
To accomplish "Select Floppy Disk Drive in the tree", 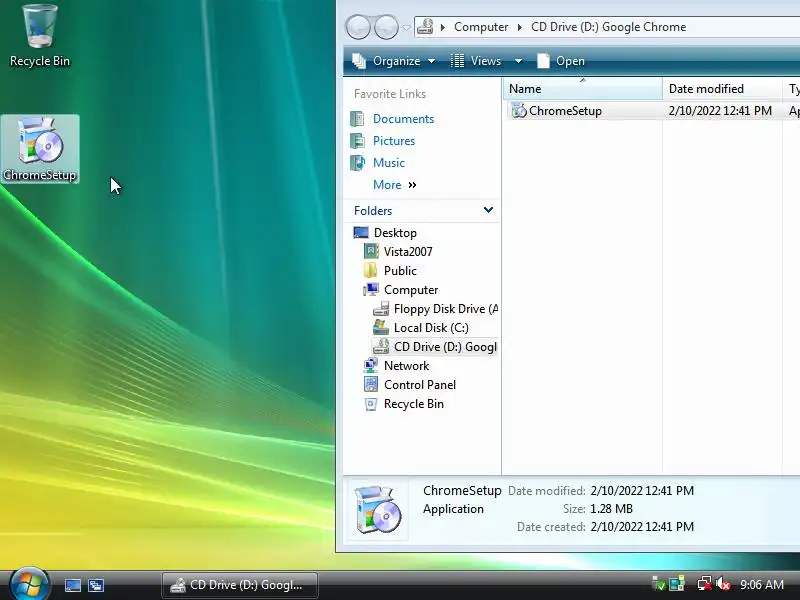I will [x=446, y=309].
